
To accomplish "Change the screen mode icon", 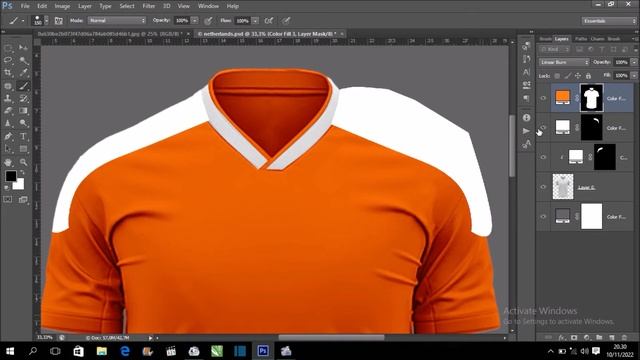I will click(x=23, y=199).
